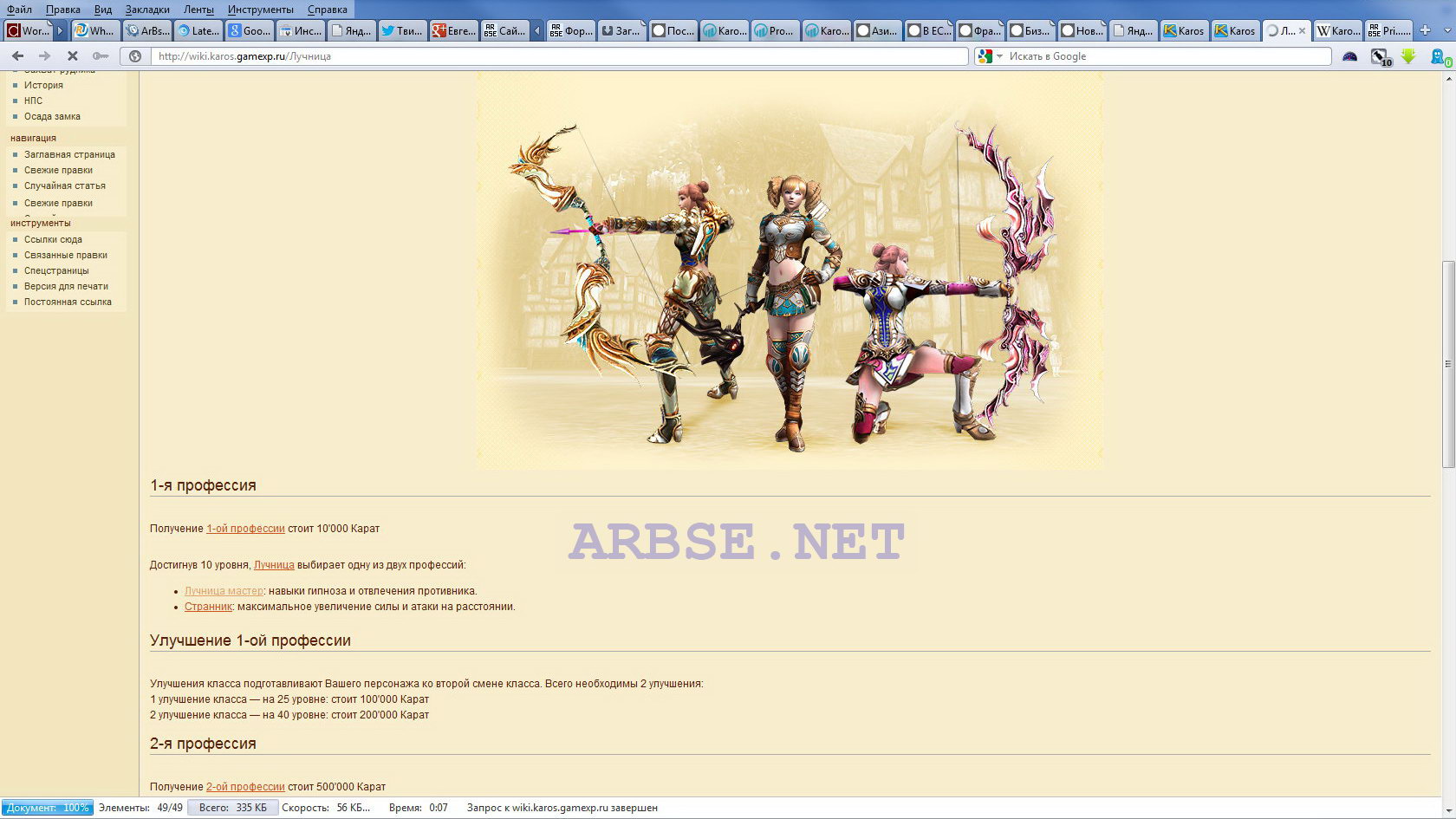The height and width of the screenshot is (819, 1456).
Task: Open search engine dropdown arrow
Action: (999, 55)
